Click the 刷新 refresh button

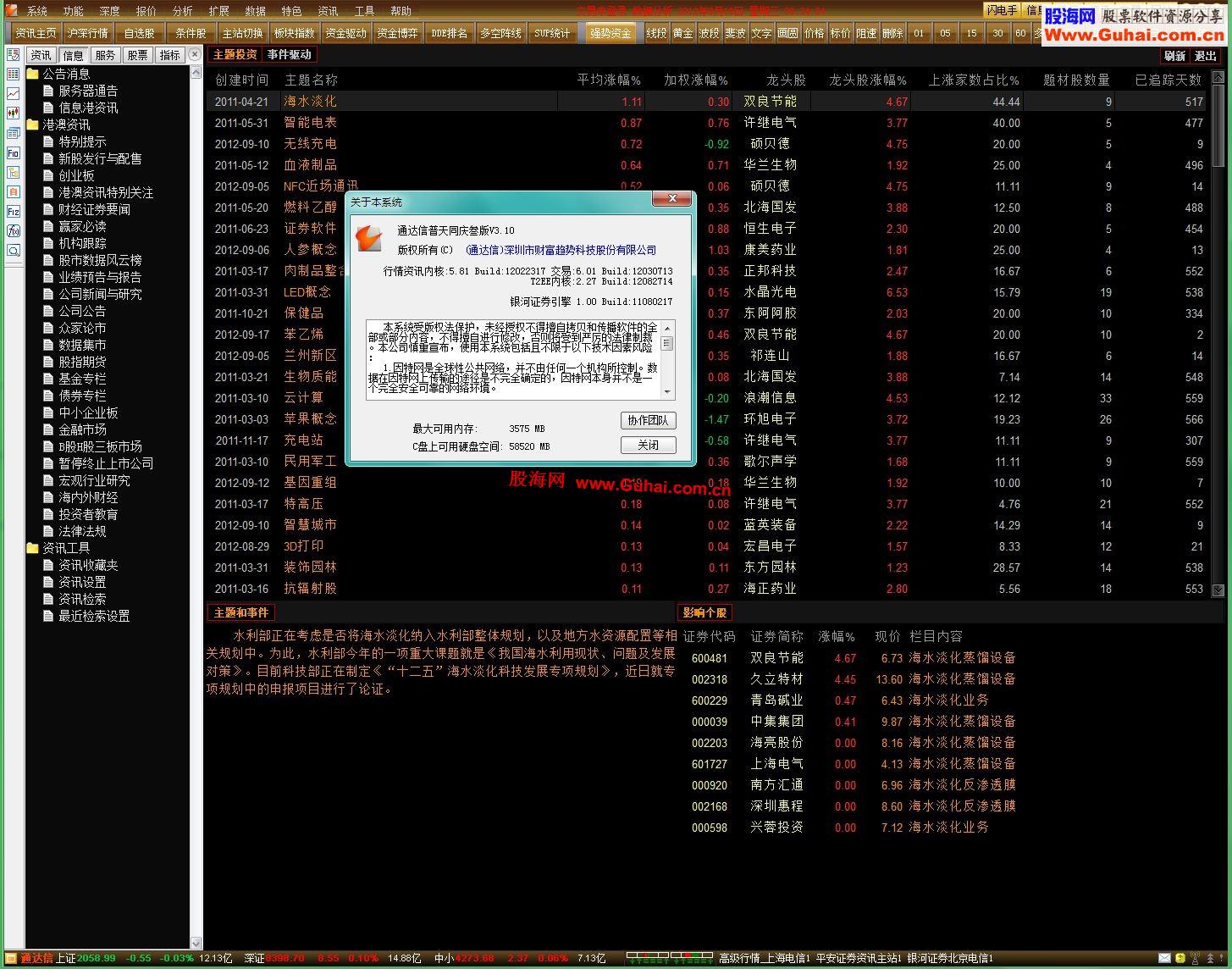1174,56
